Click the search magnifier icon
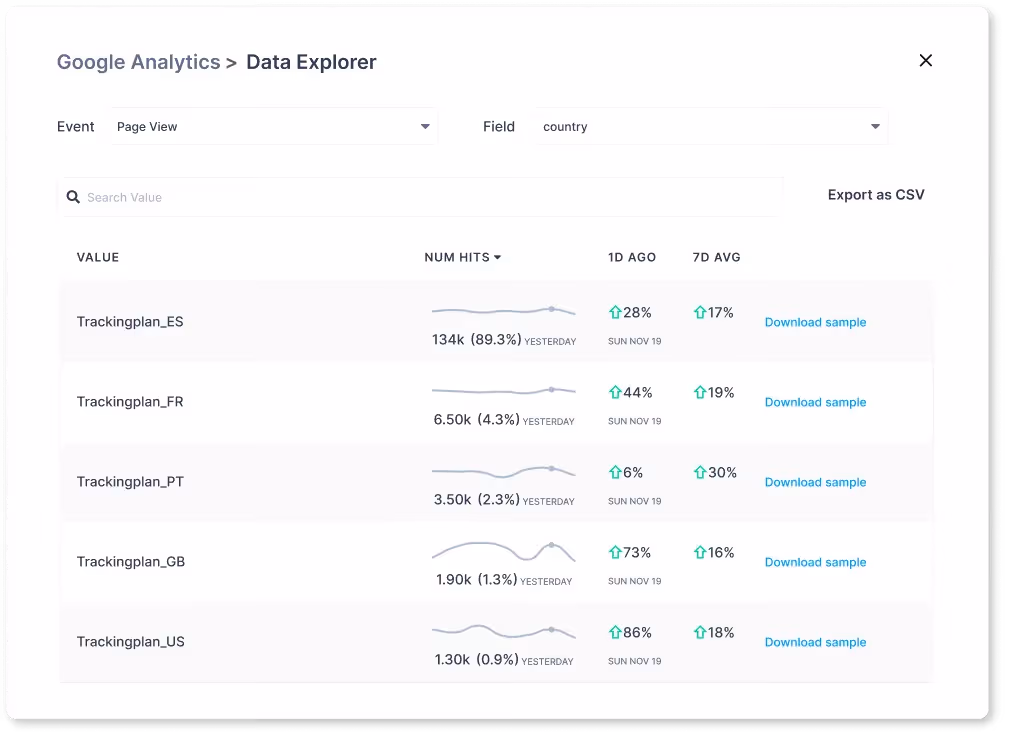This screenshot has height=733, width=1018. [x=73, y=197]
